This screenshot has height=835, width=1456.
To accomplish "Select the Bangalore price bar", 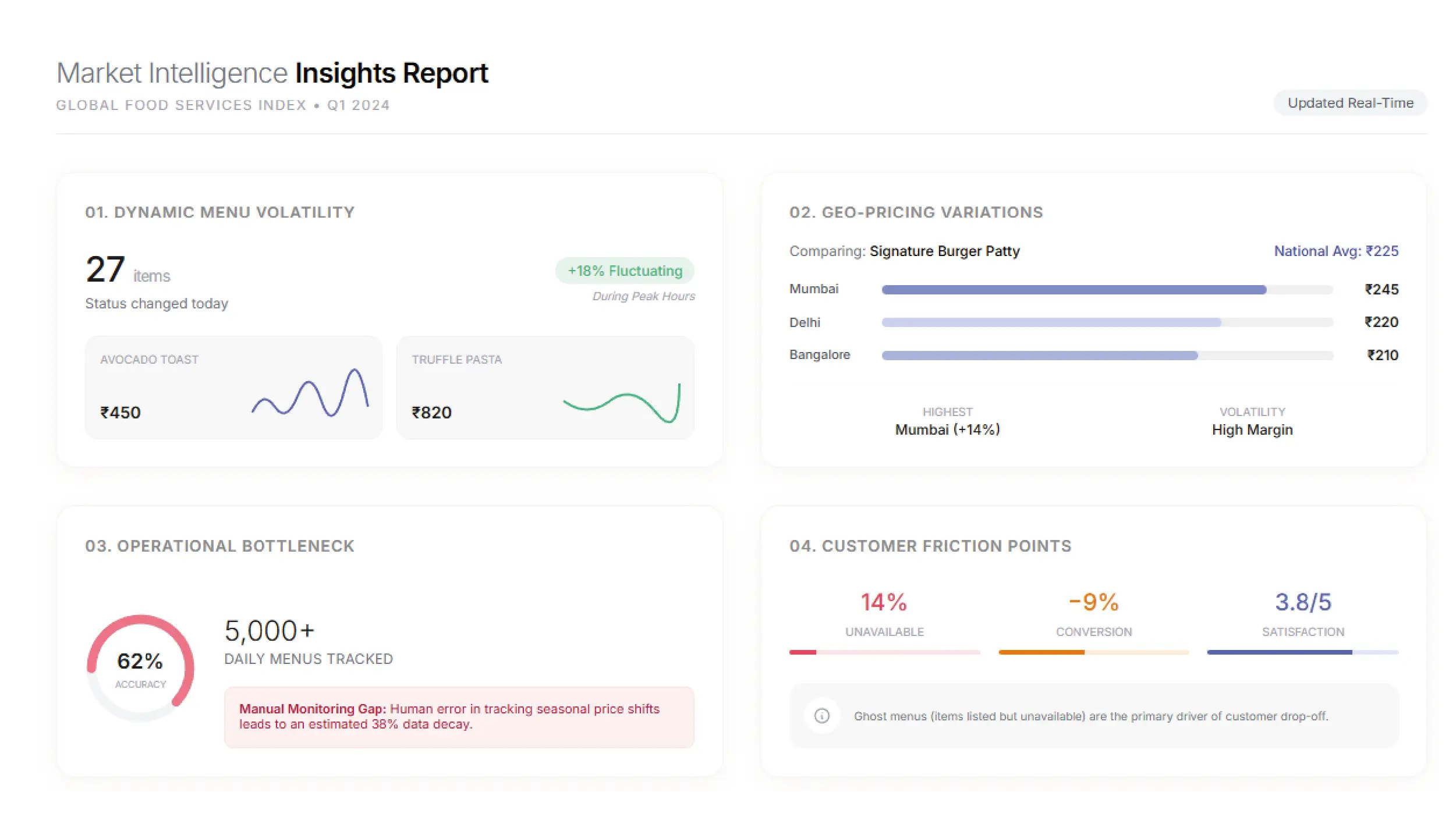I will [x=1106, y=355].
